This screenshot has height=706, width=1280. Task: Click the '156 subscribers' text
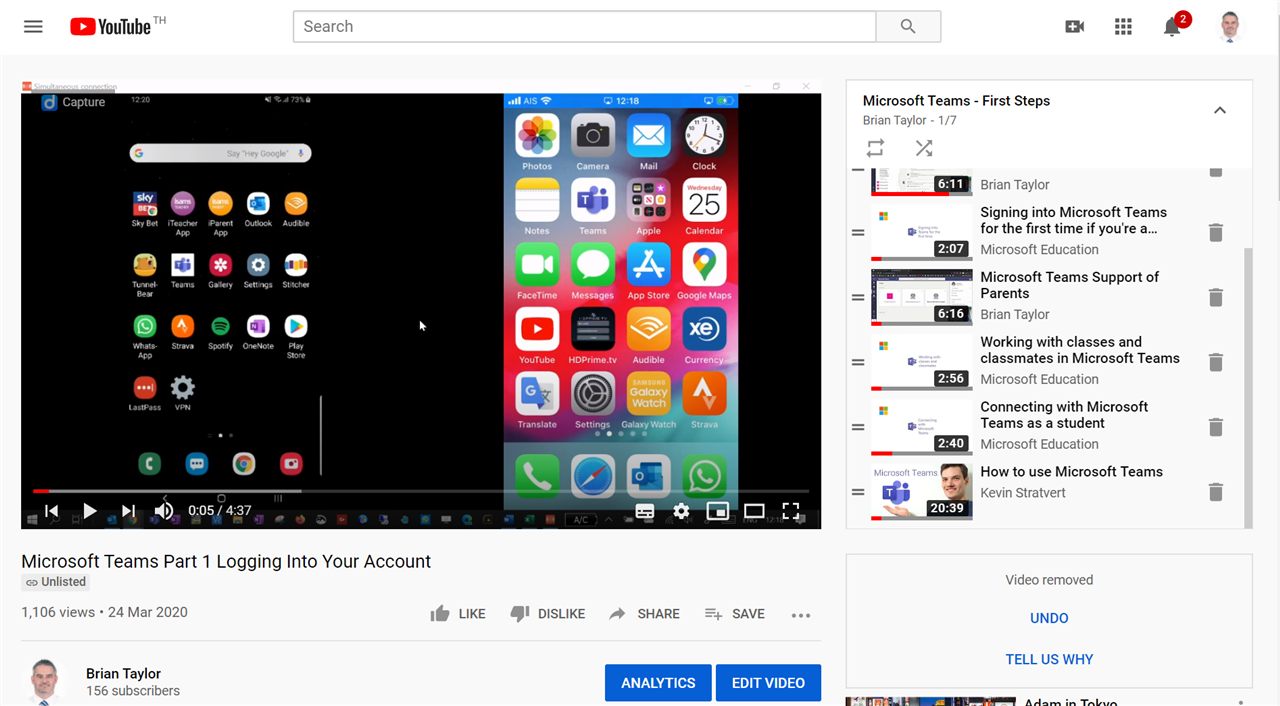coord(133,691)
